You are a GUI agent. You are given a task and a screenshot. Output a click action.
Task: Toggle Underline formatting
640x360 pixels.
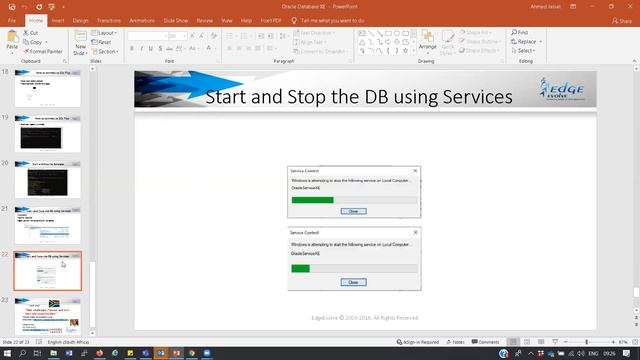[151, 49]
